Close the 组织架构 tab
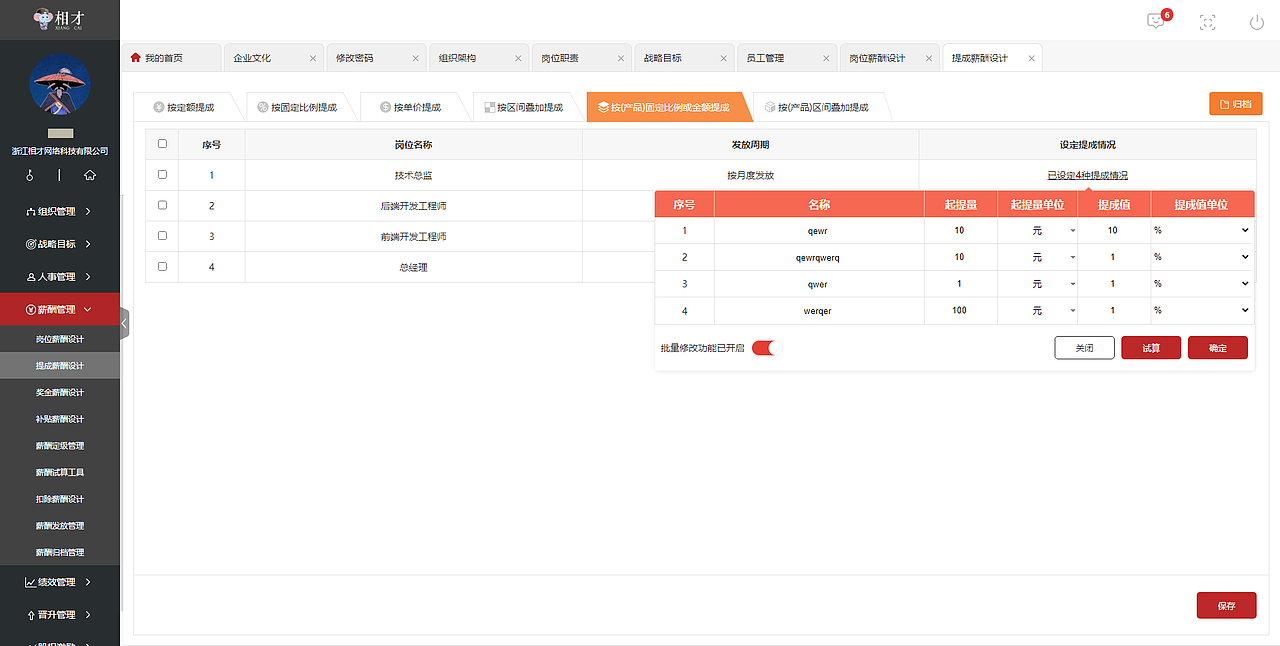 518,58
